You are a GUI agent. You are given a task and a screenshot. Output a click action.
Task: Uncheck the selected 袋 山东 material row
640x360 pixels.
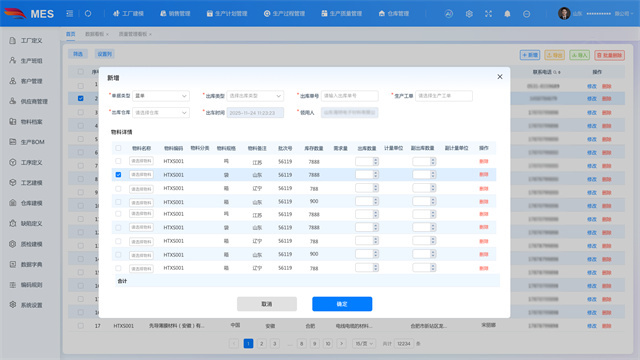point(118,175)
